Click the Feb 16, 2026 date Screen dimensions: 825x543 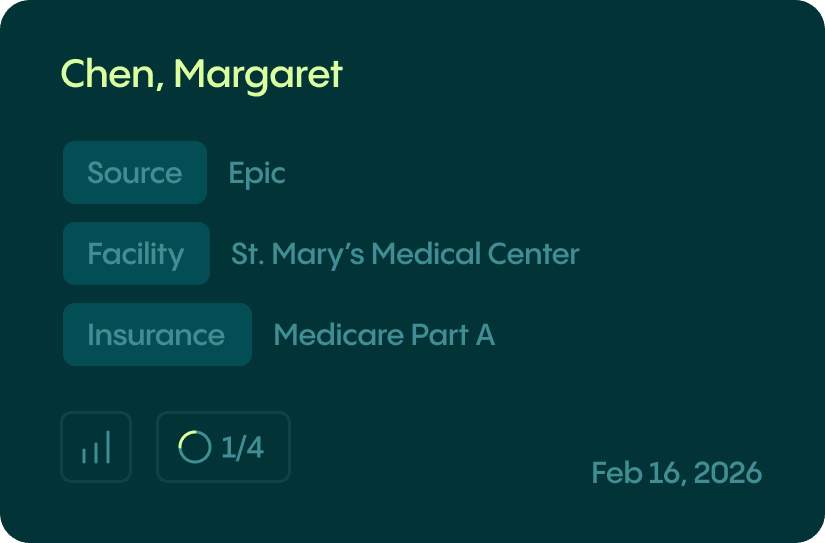pos(676,473)
